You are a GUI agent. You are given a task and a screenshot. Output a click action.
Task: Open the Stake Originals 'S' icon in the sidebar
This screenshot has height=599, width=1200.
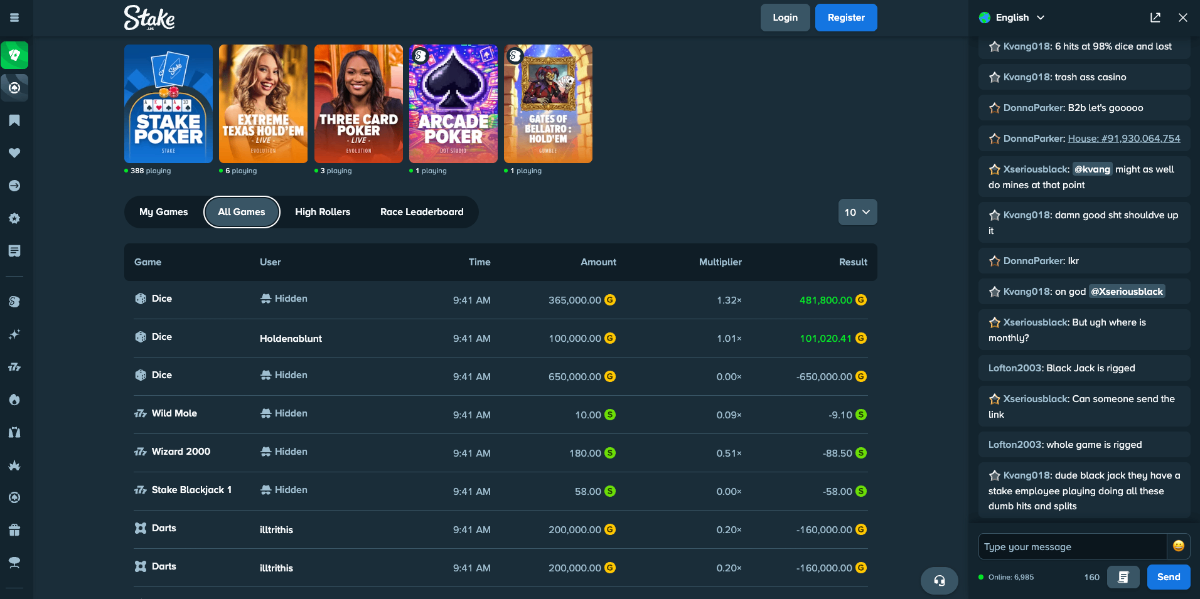coord(14,302)
